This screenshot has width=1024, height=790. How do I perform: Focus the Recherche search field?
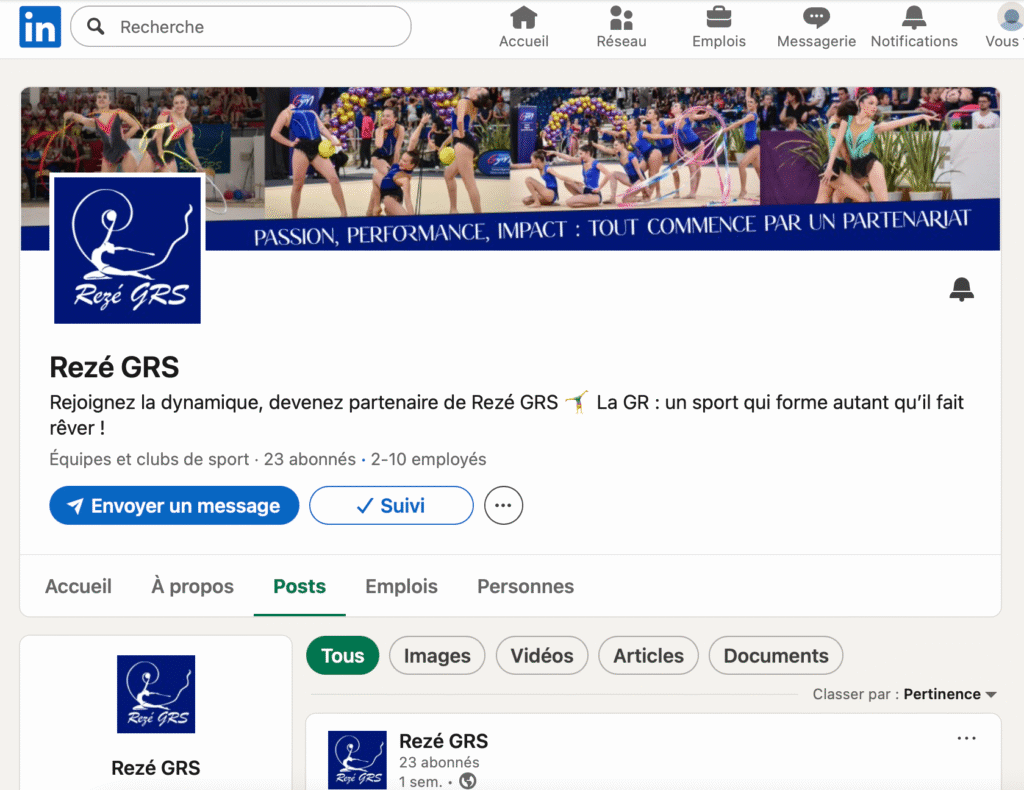[241, 26]
